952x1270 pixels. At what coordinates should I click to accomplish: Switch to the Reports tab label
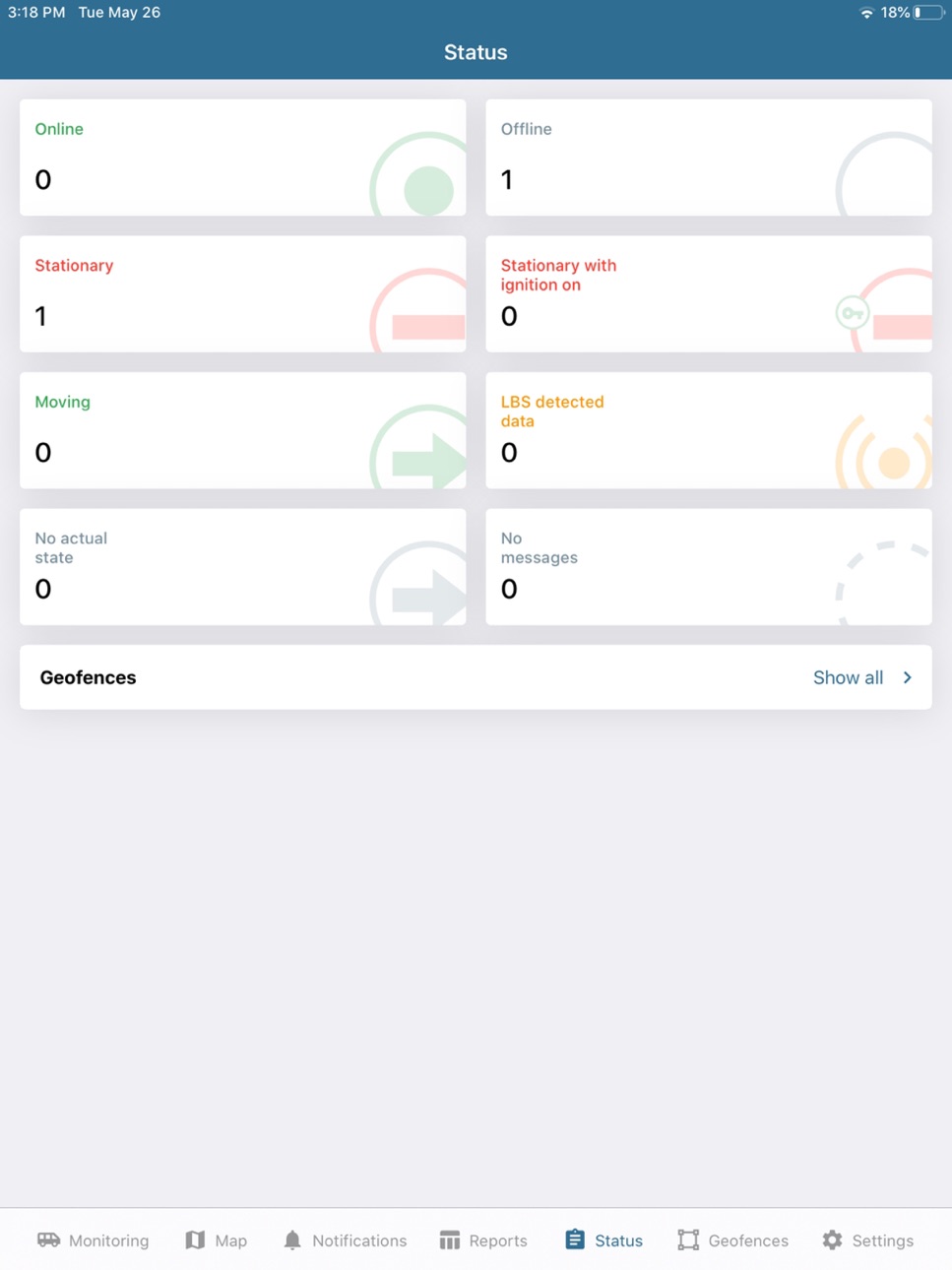(x=498, y=1240)
